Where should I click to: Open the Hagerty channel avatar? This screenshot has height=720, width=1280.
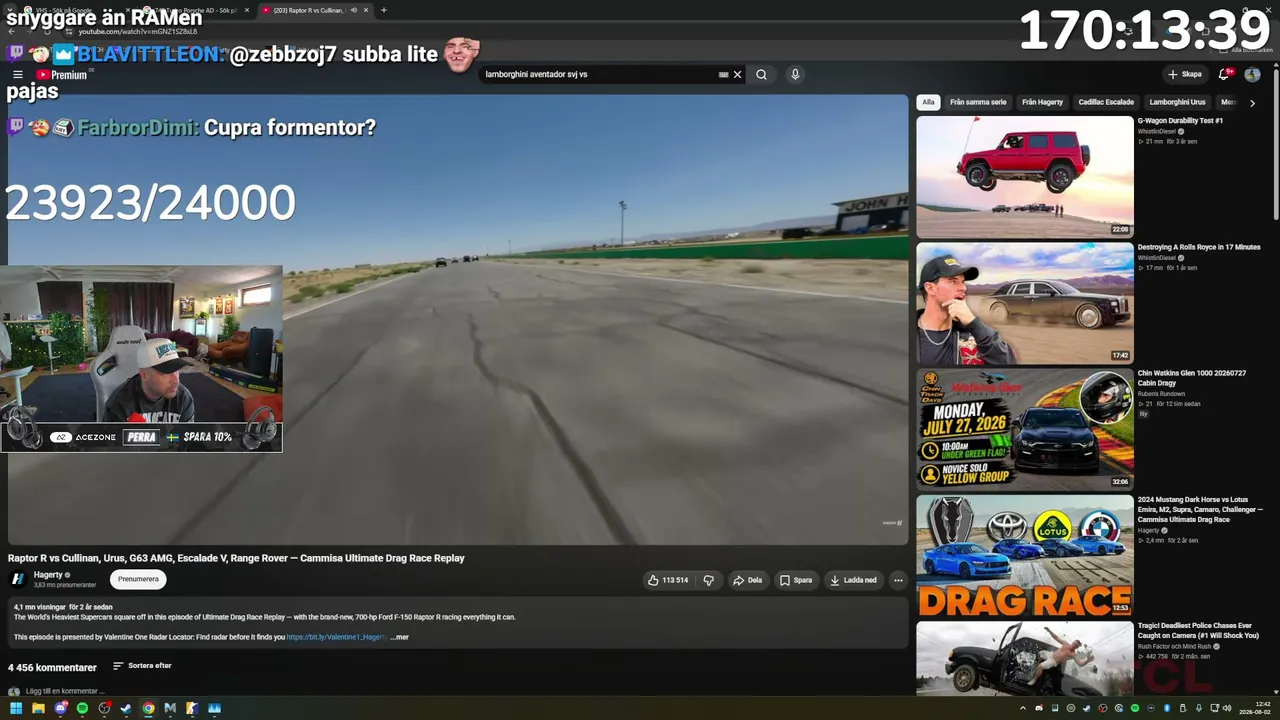[x=18, y=579]
